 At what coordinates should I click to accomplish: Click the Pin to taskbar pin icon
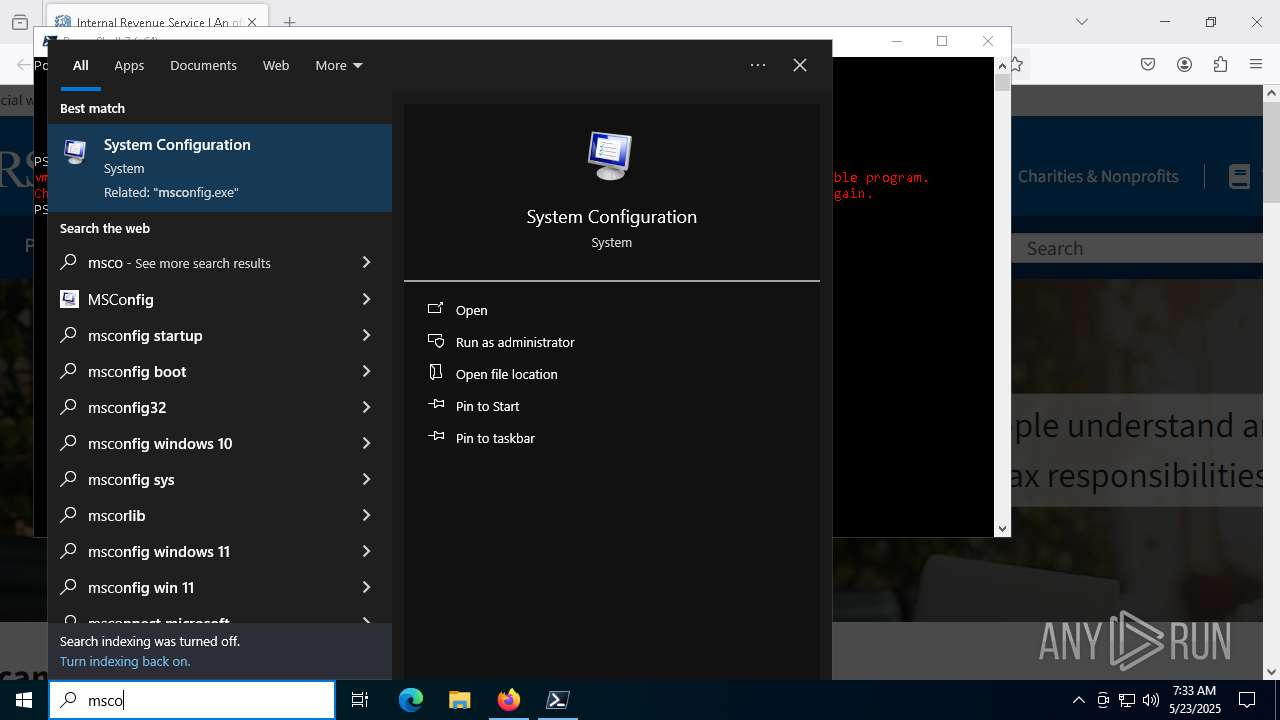tap(435, 437)
